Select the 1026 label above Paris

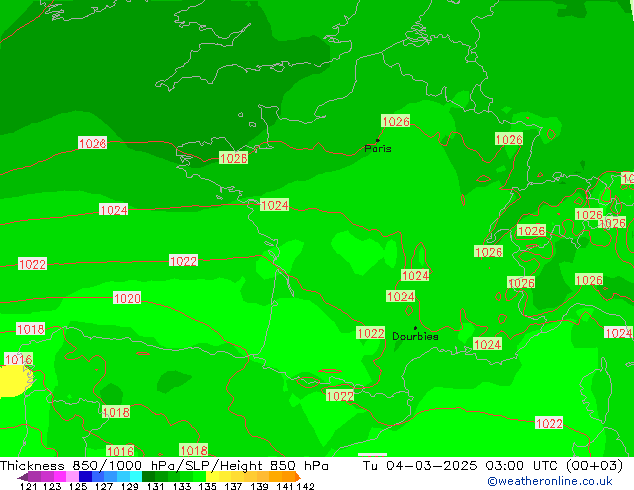(x=395, y=121)
